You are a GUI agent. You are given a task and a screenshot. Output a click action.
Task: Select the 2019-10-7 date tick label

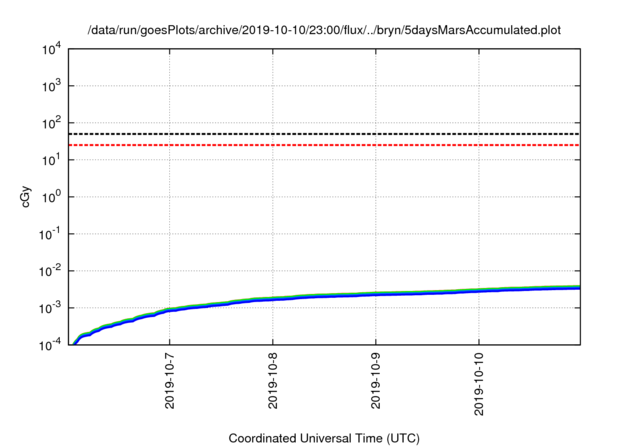click(169, 381)
